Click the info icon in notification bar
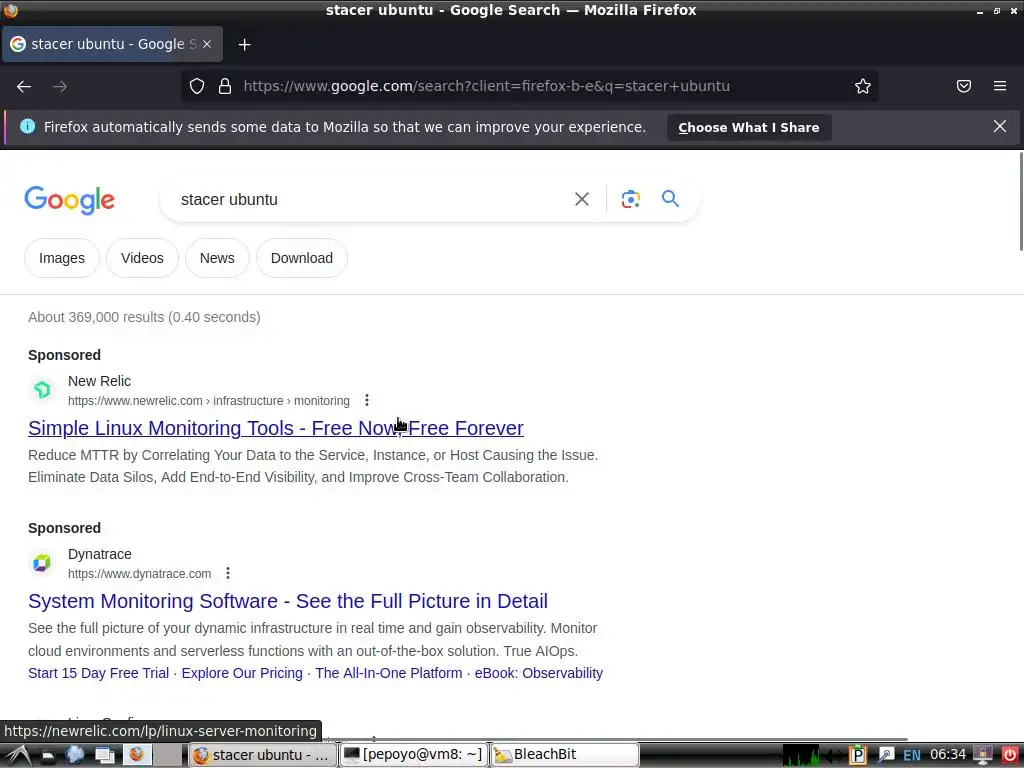This screenshot has width=1024, height=768. (x=27, y=127)
